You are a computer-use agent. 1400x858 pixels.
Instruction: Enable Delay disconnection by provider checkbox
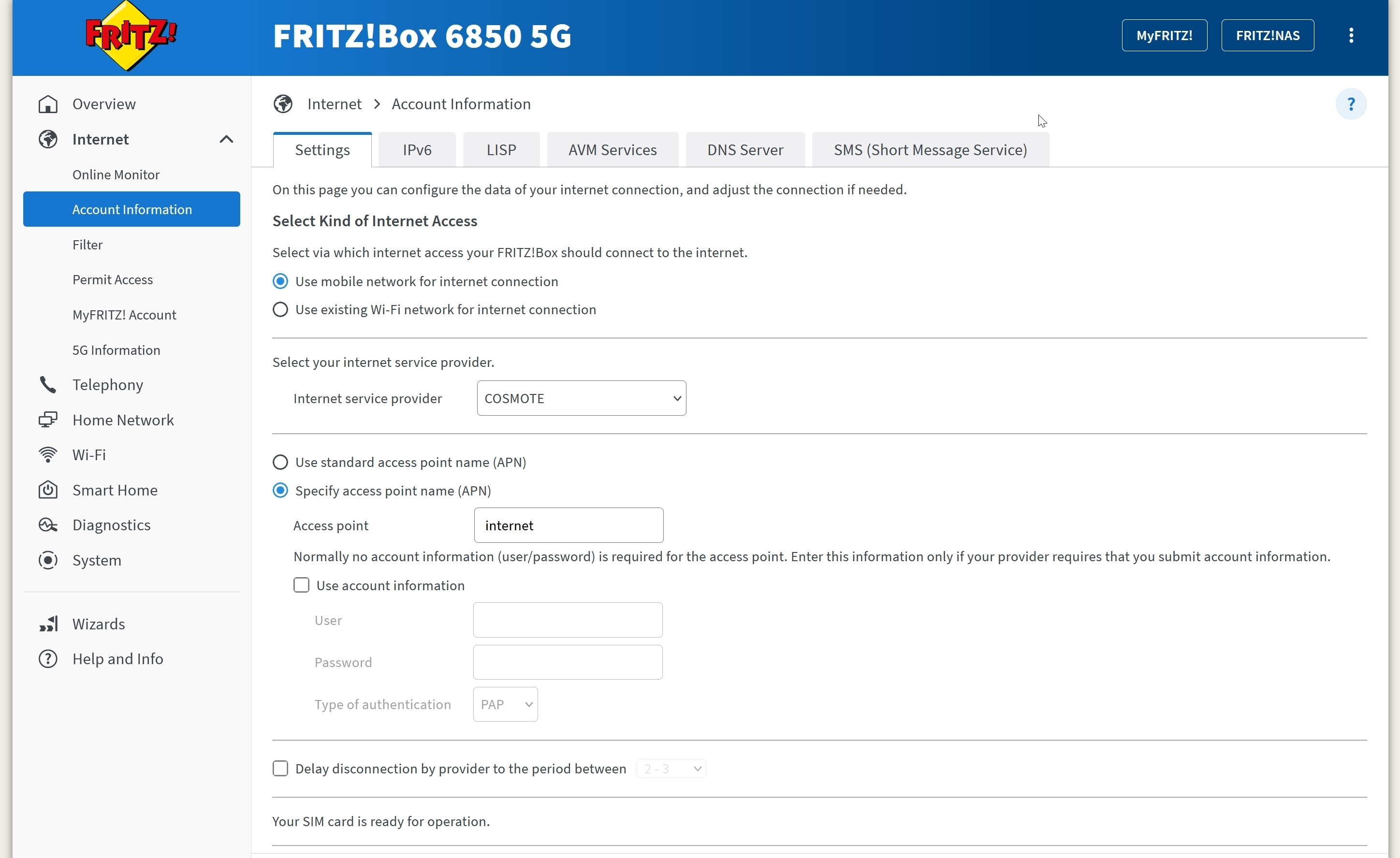[x=280, y=768]
